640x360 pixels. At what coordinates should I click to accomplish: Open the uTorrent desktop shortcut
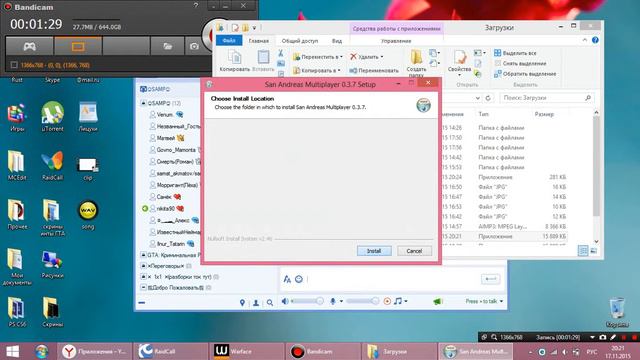[53, 116]
